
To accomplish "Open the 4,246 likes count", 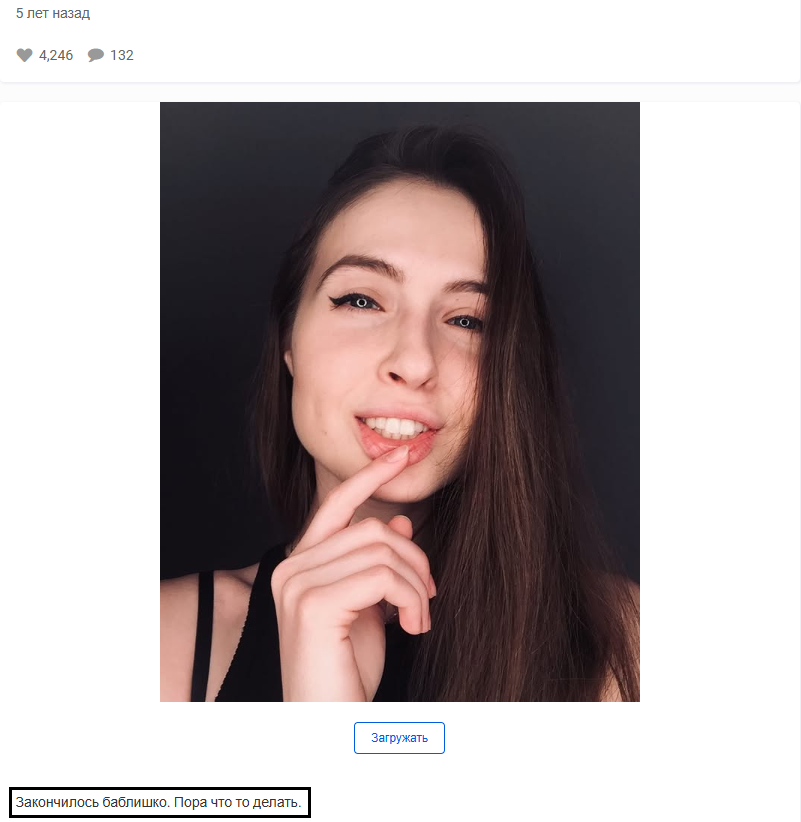I will 56,55.
